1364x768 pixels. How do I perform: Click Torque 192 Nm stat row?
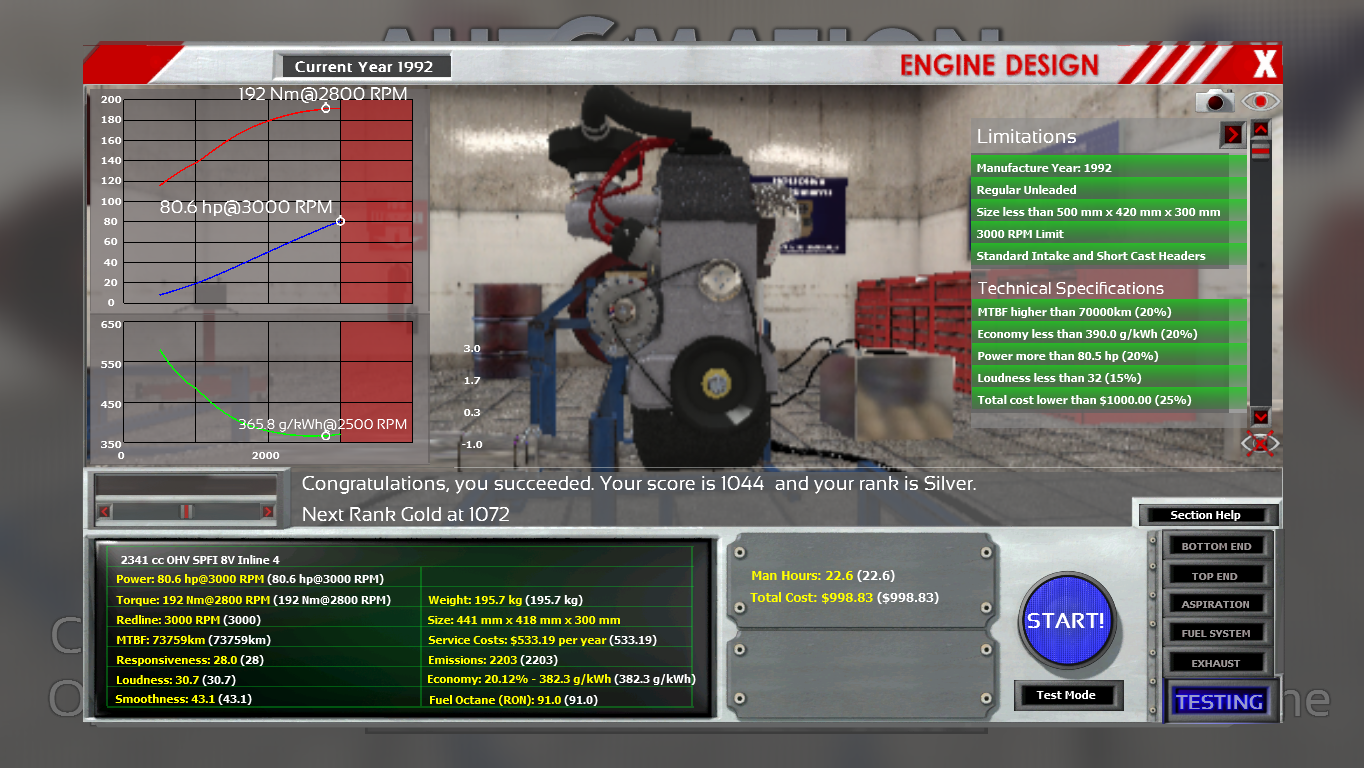[x=253, y=600]
